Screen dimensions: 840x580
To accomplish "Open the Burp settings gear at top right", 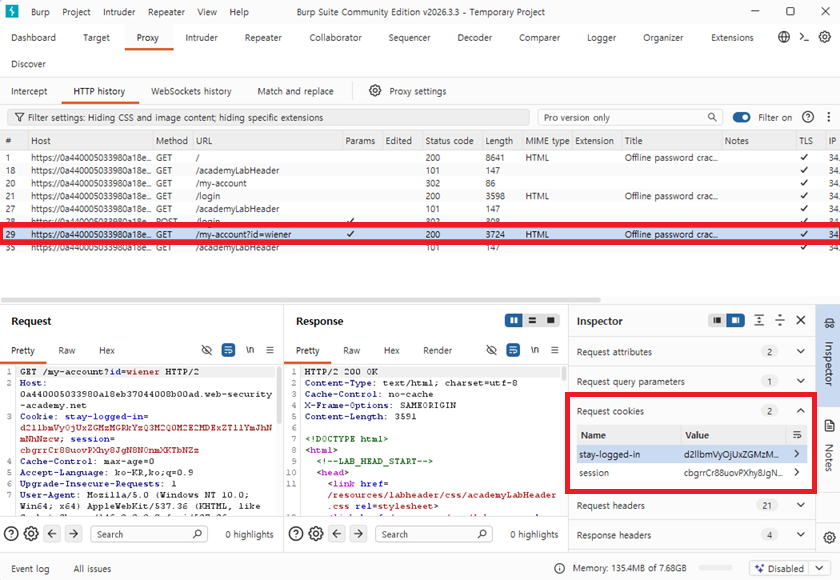I will tap(824, 37).
